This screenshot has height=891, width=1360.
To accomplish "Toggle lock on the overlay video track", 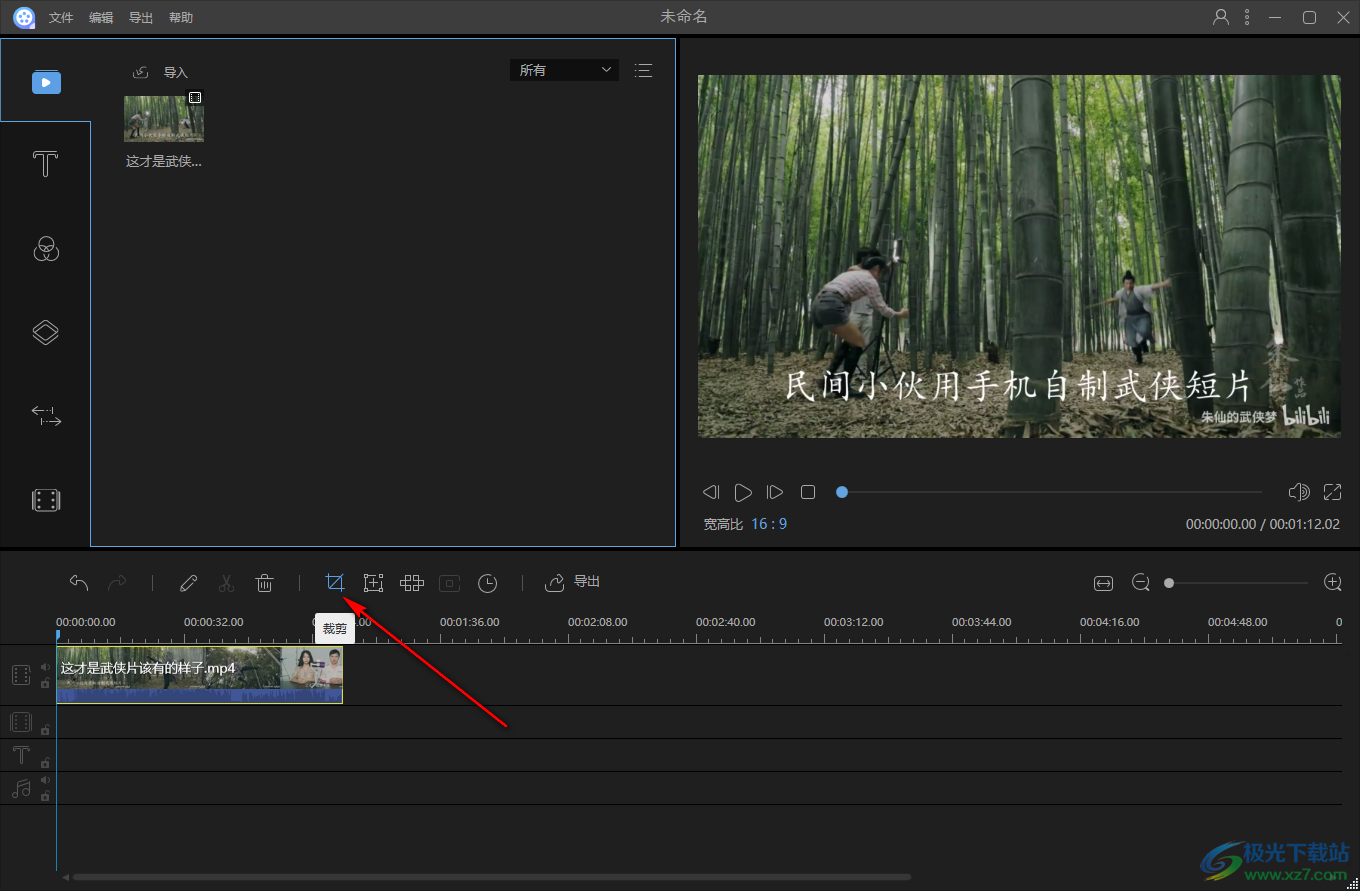I will [45, 730].
